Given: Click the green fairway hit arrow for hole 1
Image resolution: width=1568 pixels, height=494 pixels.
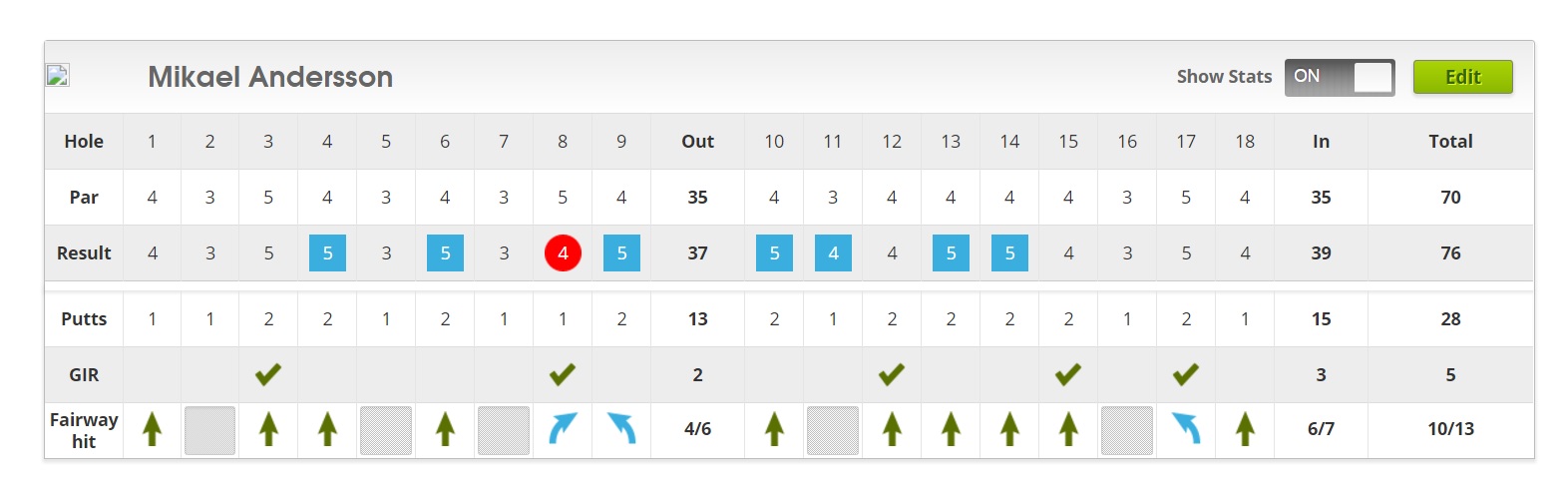Looking at the screenshot, I should pyautogui.click(x=152, y=428).
